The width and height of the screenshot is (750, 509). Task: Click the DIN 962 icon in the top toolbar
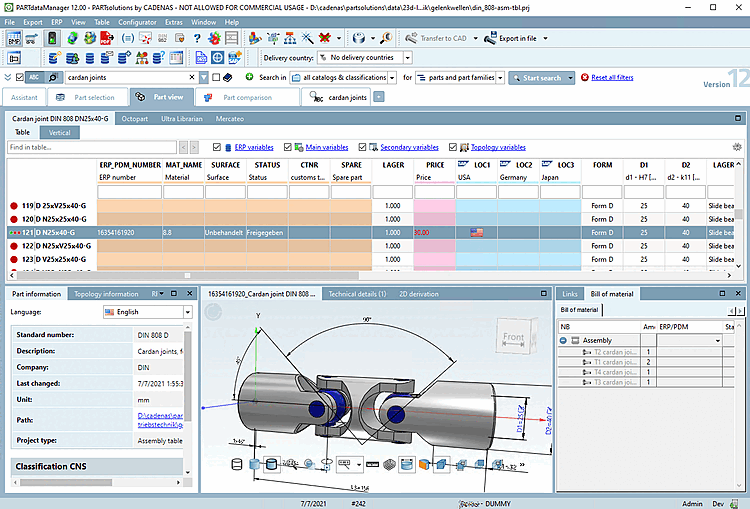162,38
